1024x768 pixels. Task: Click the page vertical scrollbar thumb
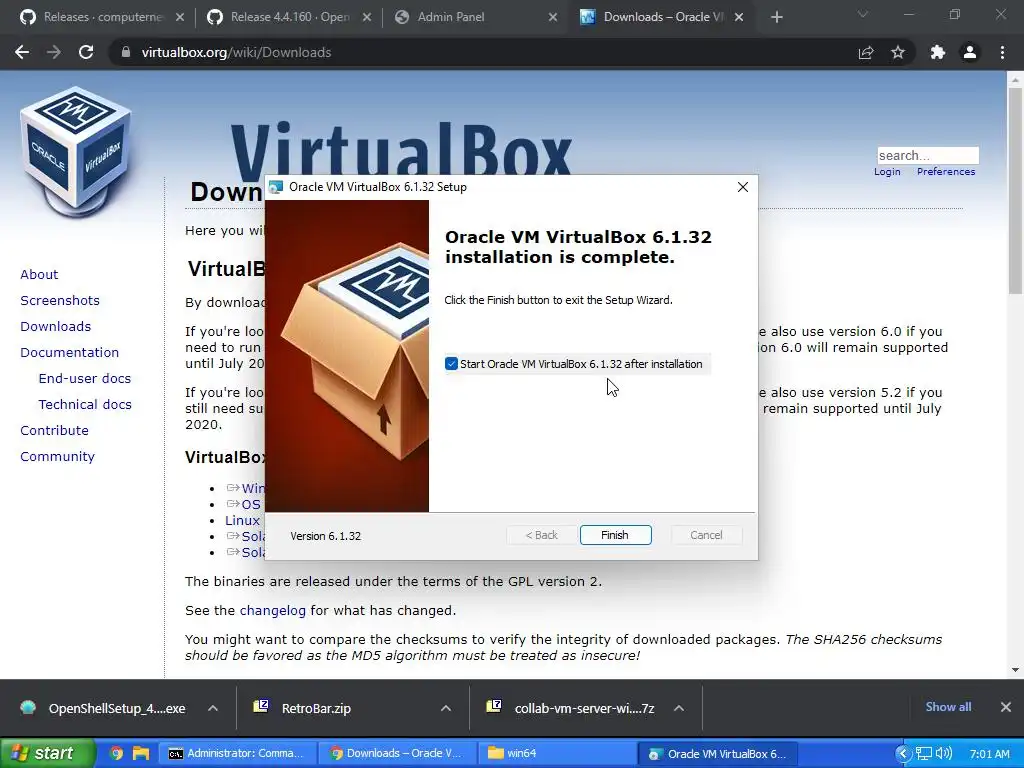(x=1016, y=189)
